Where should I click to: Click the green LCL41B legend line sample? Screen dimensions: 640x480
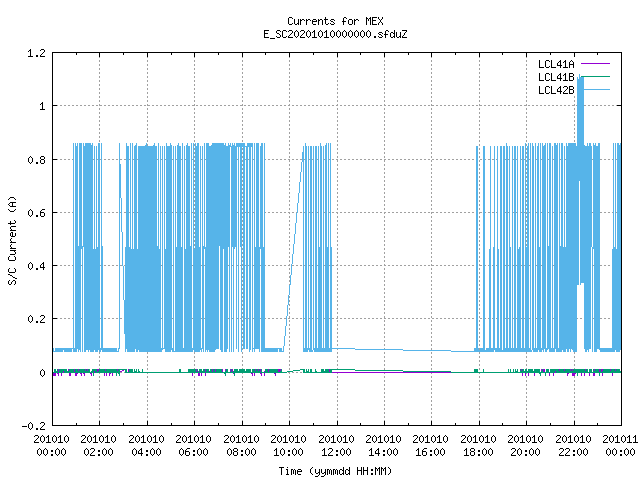[x=595, y=77]
